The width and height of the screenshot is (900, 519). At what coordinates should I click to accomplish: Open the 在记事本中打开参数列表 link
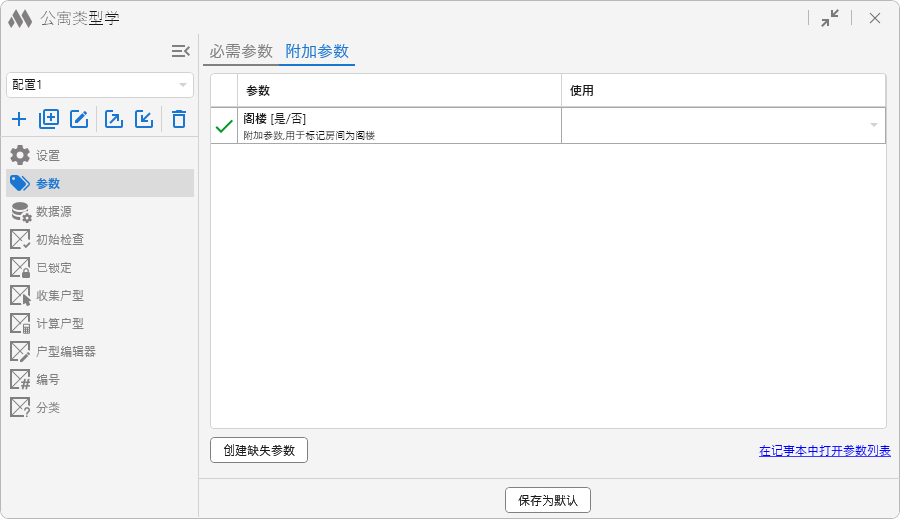pyautogui.click(x=824, y=451)
